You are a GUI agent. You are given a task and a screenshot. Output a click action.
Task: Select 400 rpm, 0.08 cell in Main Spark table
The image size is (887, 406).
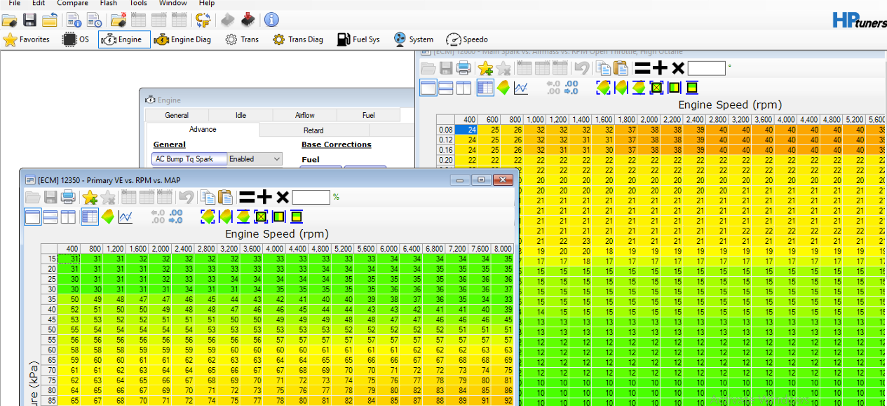click(x=466, y=130)
